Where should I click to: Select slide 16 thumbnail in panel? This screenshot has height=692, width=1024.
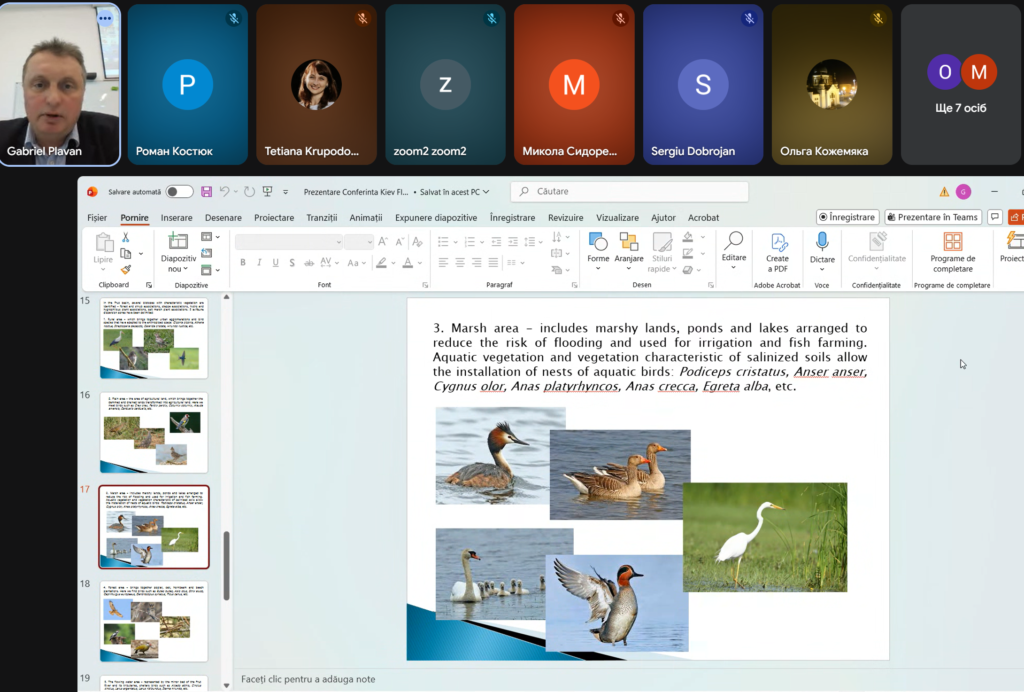[x=154, y=434]
